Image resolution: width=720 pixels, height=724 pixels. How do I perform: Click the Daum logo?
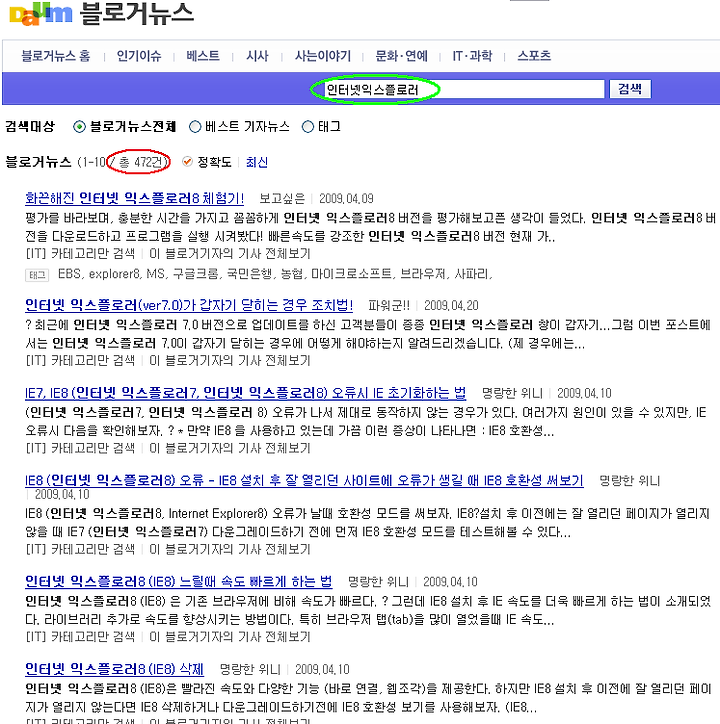point(41,14)
